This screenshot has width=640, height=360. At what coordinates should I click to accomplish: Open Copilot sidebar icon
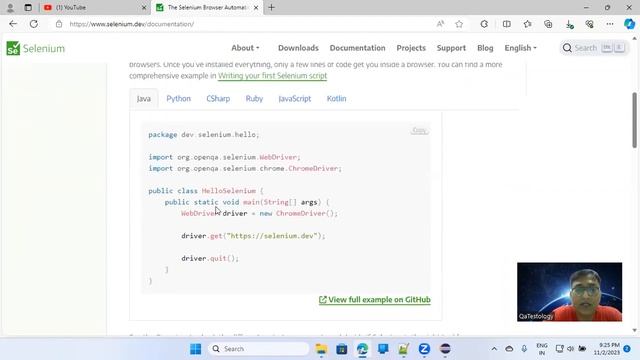(629, 24)
